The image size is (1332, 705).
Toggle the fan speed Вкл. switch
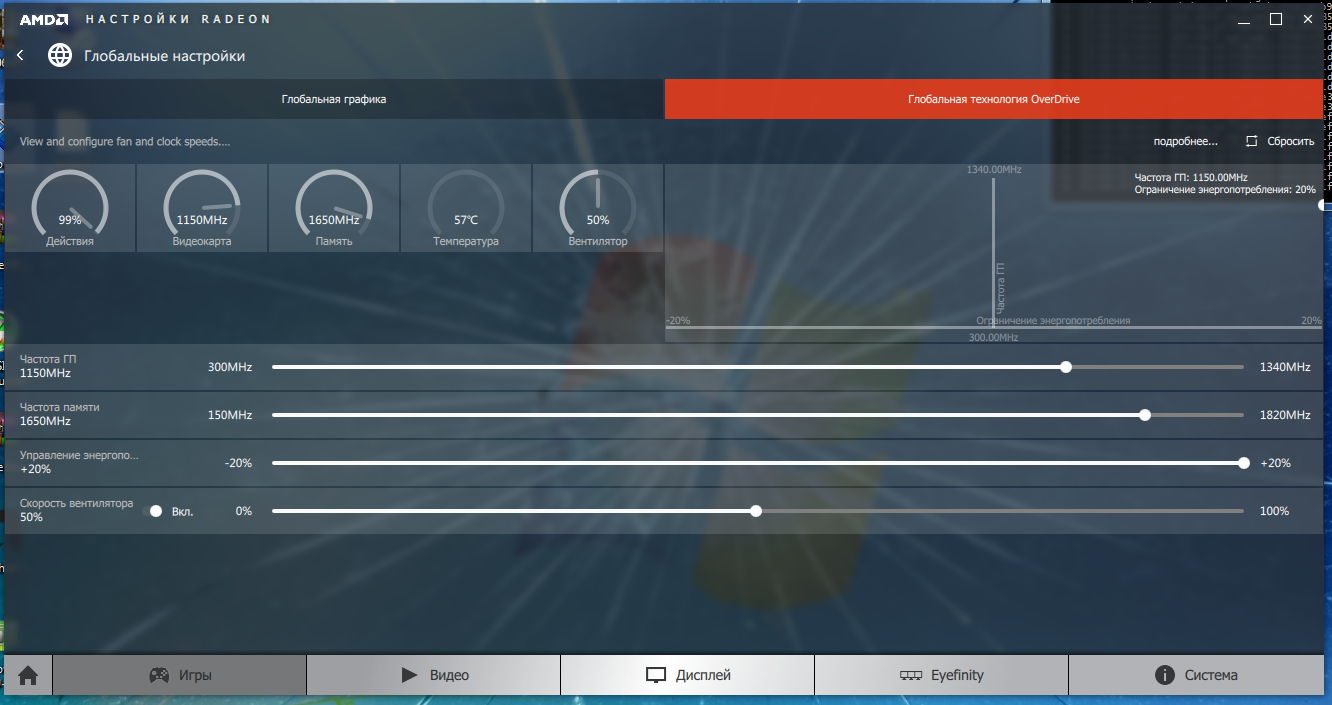[x=156, y=511]
